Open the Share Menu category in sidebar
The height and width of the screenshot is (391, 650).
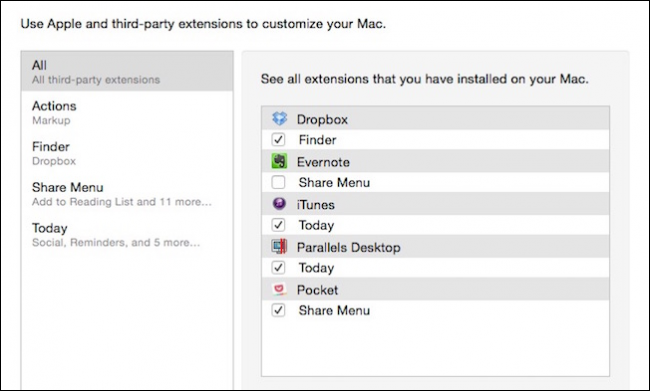[x=127, y=194]
